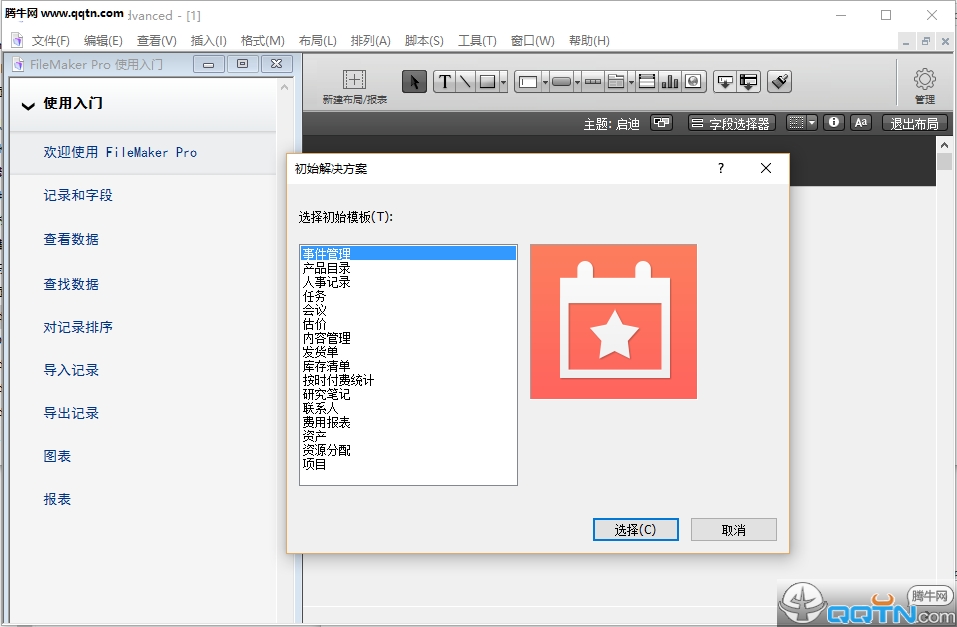Image resolution: width=957 pixels, height=627 pixels.
Task: Select the Button tool
Action: (x=561, y=81)
